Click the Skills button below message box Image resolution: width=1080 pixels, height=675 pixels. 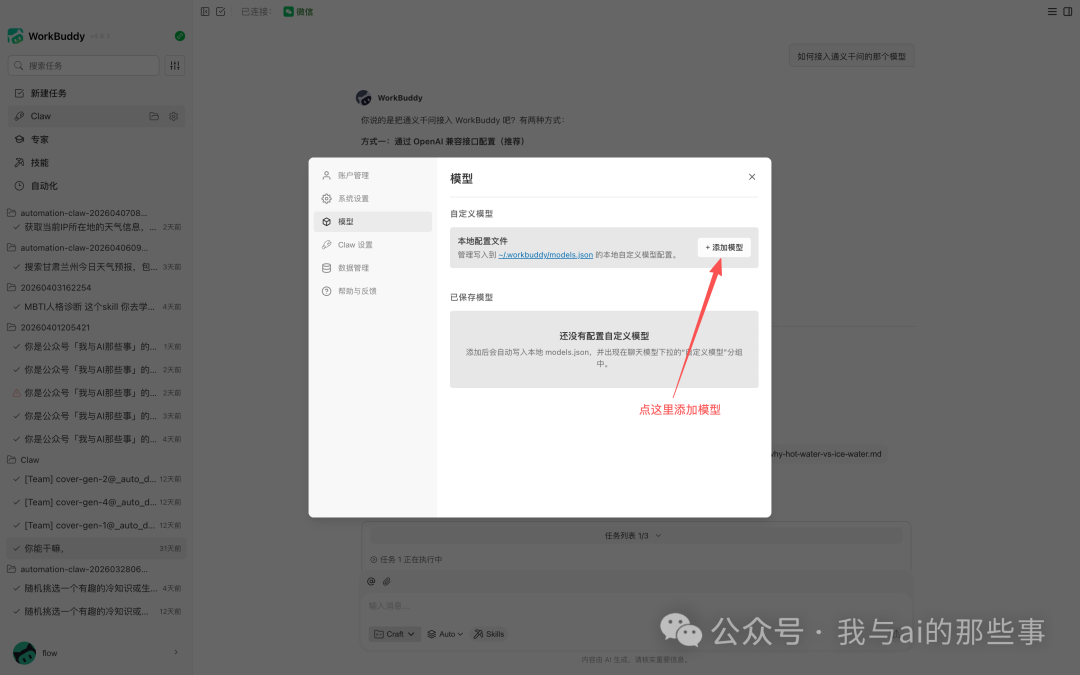pyautogui.click(x=489, y=634)
